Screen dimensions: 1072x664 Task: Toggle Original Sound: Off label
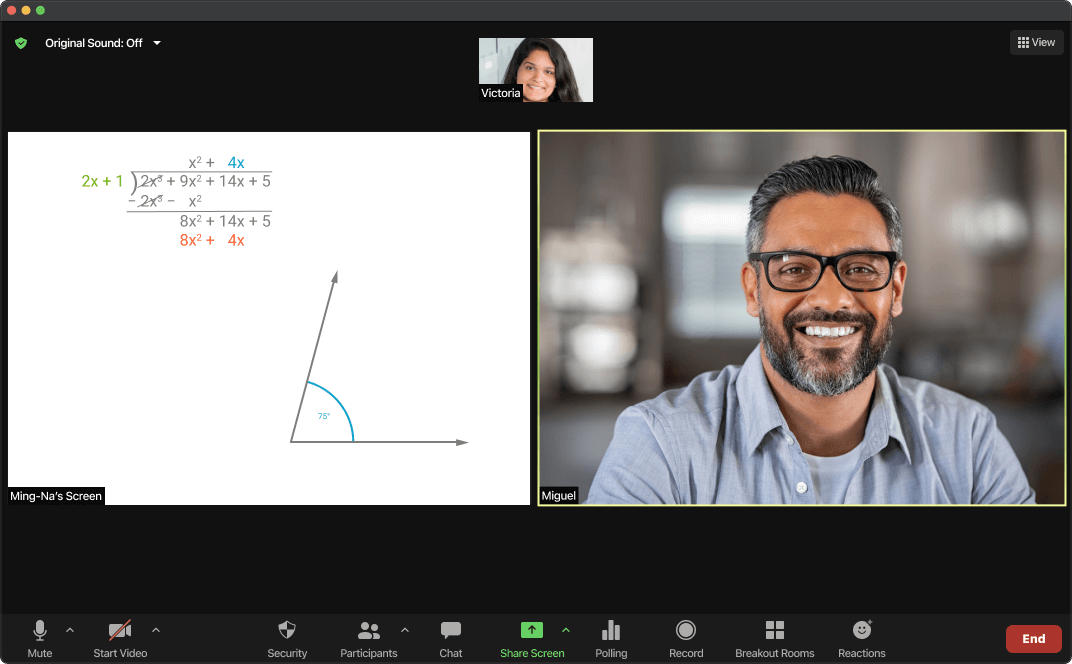(x=94, y=43)
